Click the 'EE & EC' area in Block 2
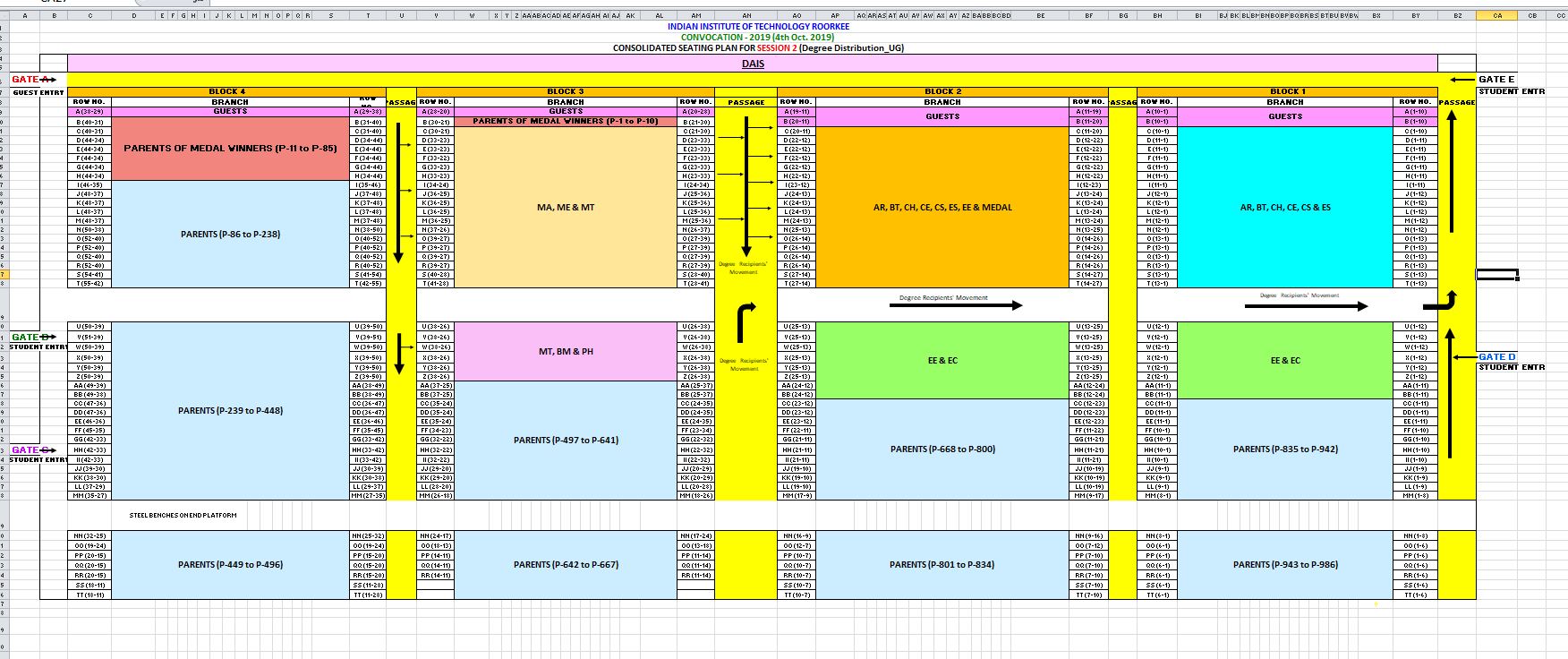The image size is (1568, 659). tap(942, 360)
